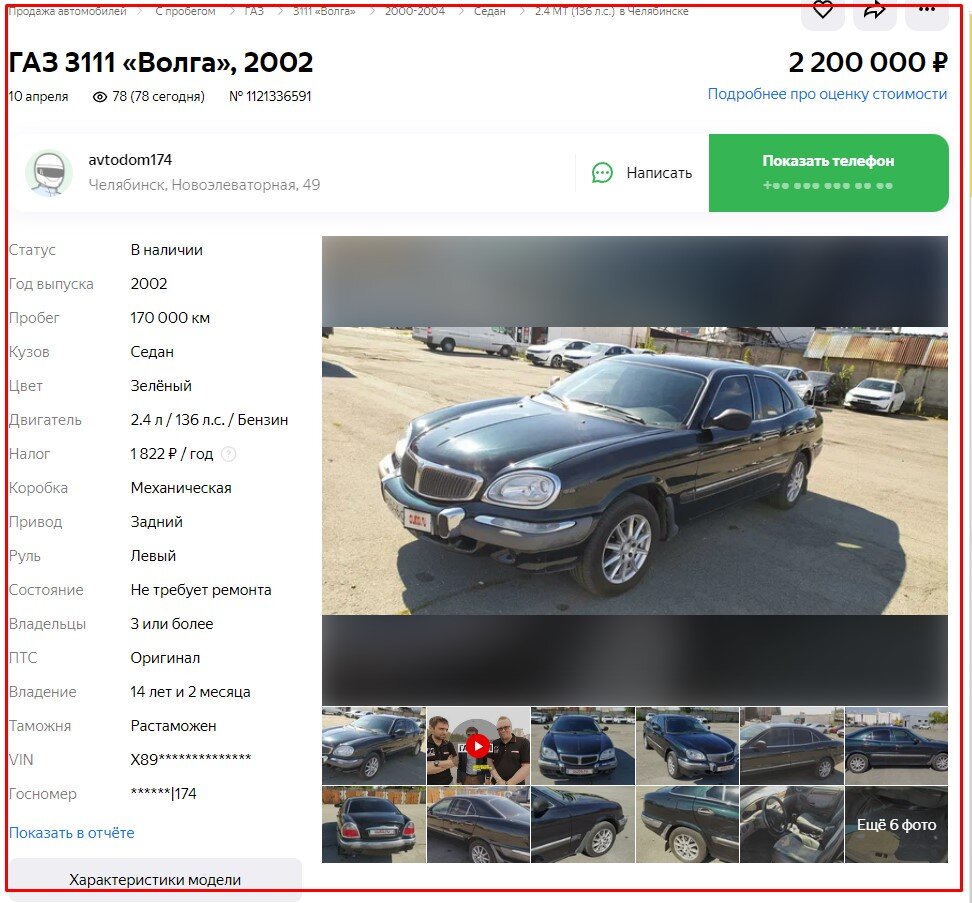This screenshot has height=903, width=972.
Task: Open Характеристики модели button
Action: coord(155,879)
